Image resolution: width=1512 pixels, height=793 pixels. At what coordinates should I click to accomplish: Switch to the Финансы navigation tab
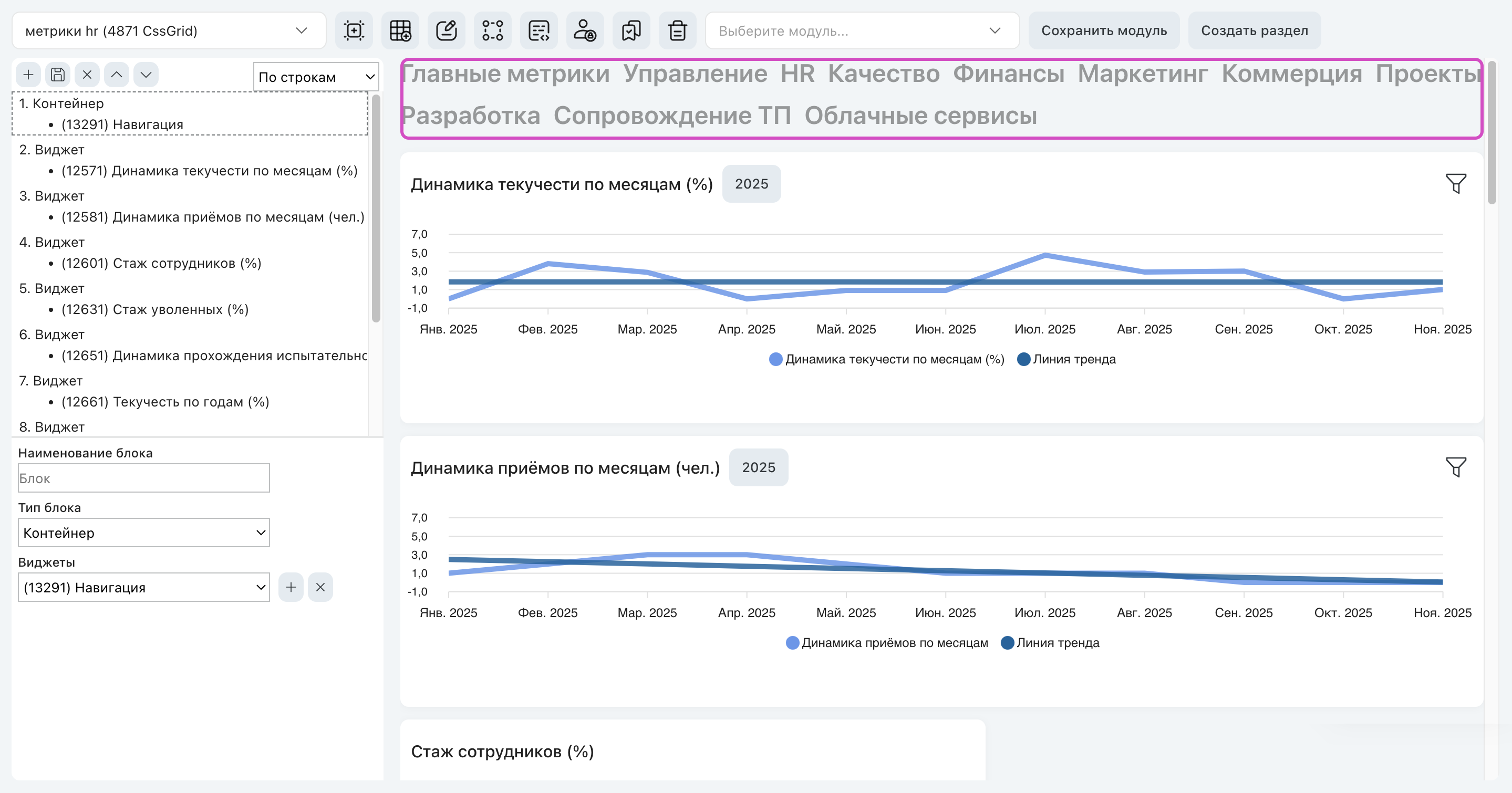click(x=1008, y=74)
